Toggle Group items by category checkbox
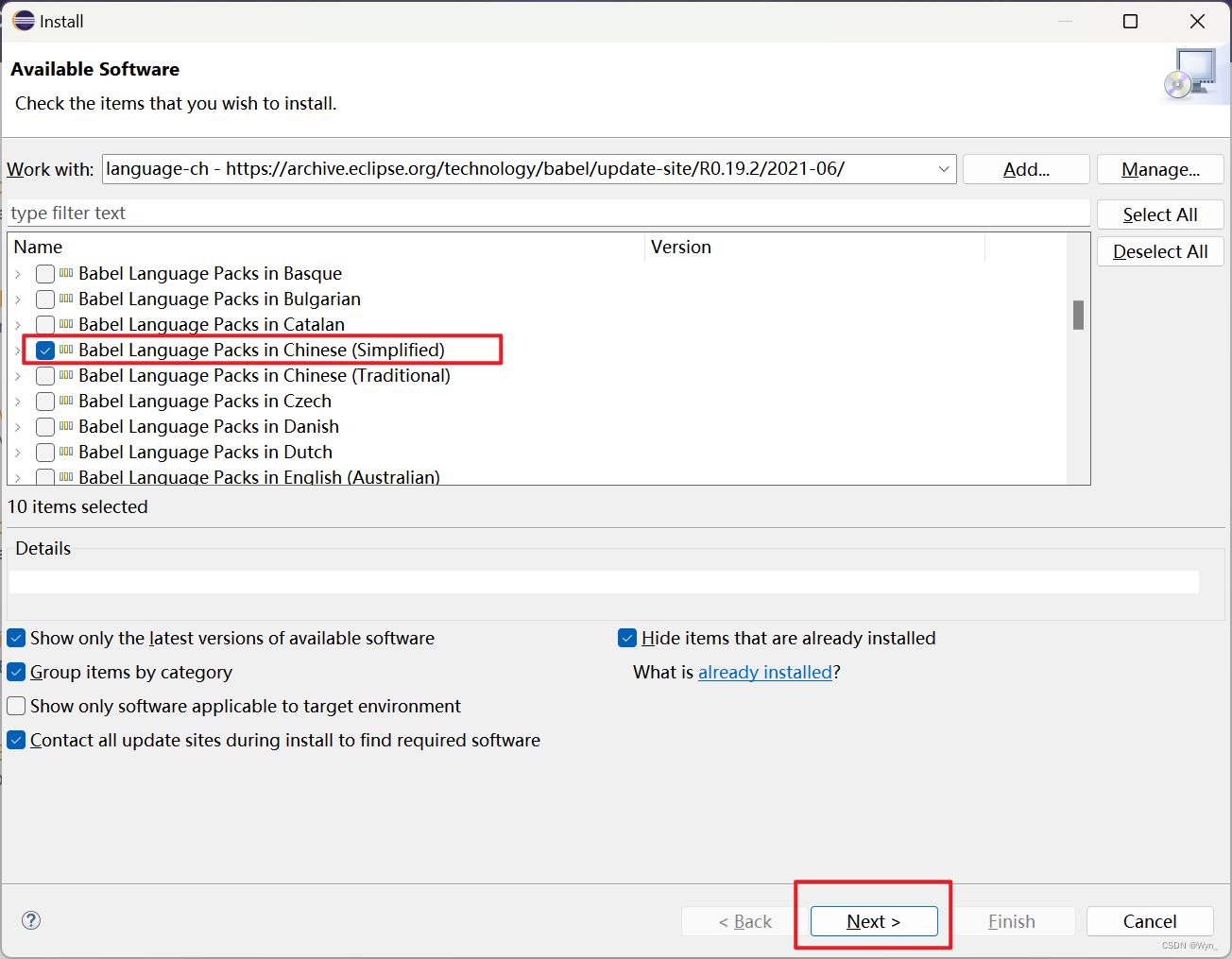 pos(16,672)
